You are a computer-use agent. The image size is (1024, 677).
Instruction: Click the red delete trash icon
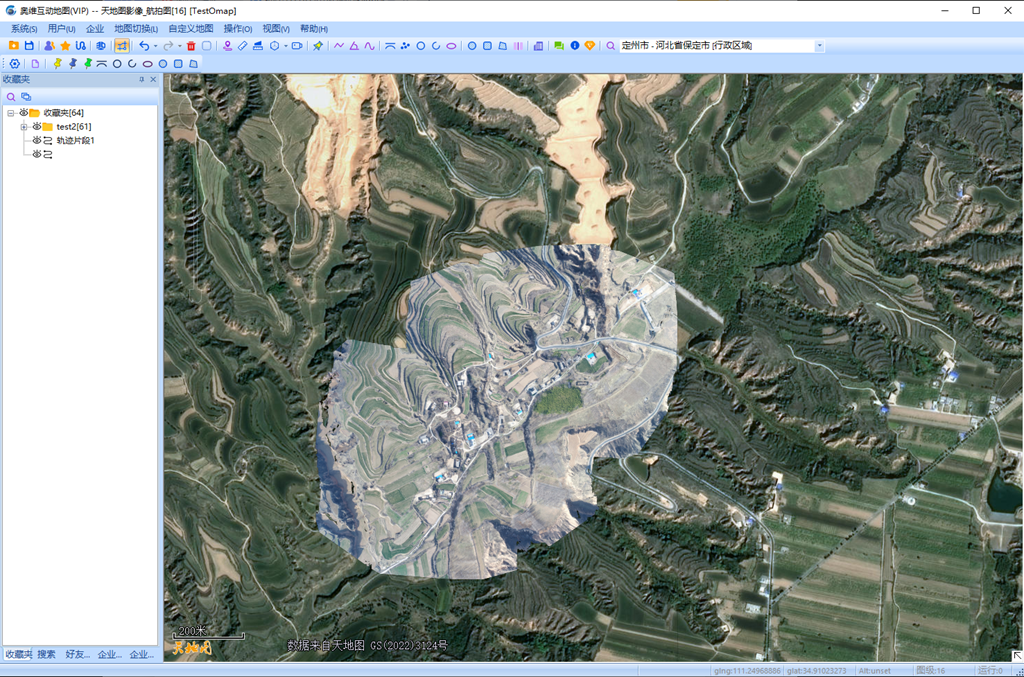pos(191,46)
